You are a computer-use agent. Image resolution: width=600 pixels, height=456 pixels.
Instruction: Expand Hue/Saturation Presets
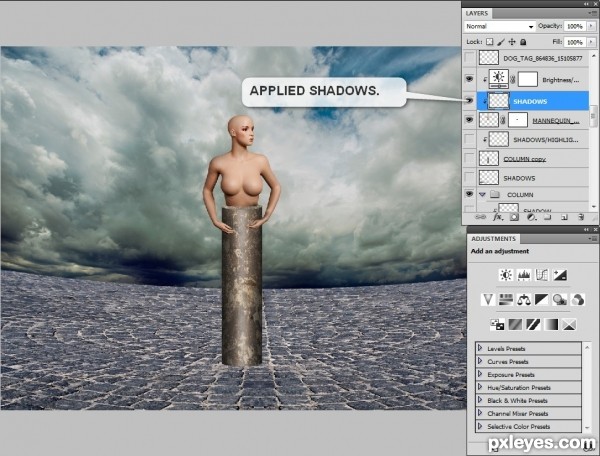480,387
